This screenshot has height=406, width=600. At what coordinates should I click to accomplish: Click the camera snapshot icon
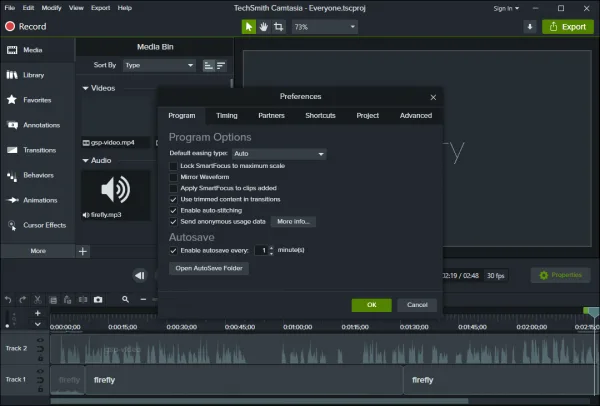click(x=98, y=300)
